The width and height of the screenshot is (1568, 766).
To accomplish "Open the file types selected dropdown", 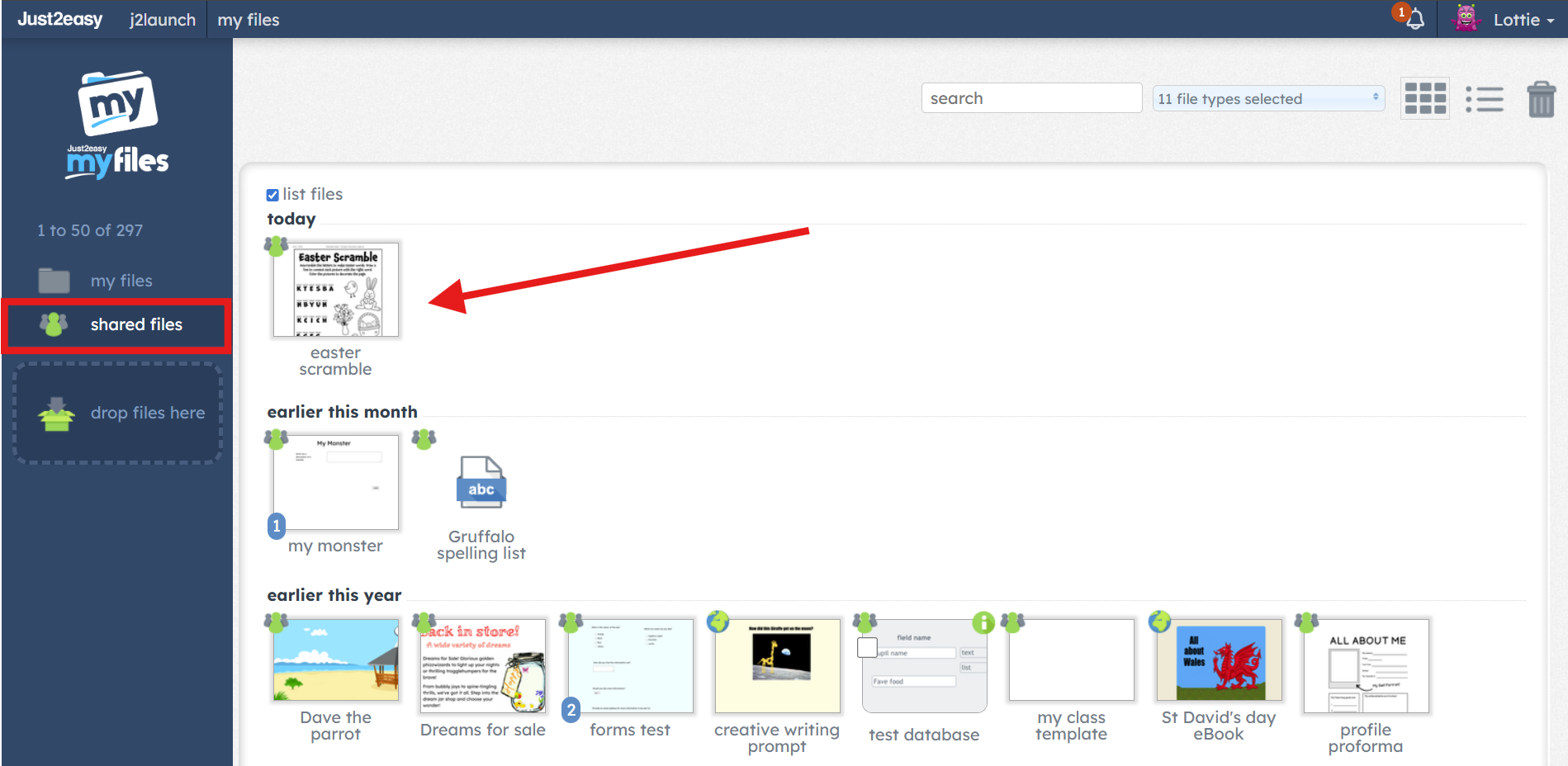I will (1268, 98).
